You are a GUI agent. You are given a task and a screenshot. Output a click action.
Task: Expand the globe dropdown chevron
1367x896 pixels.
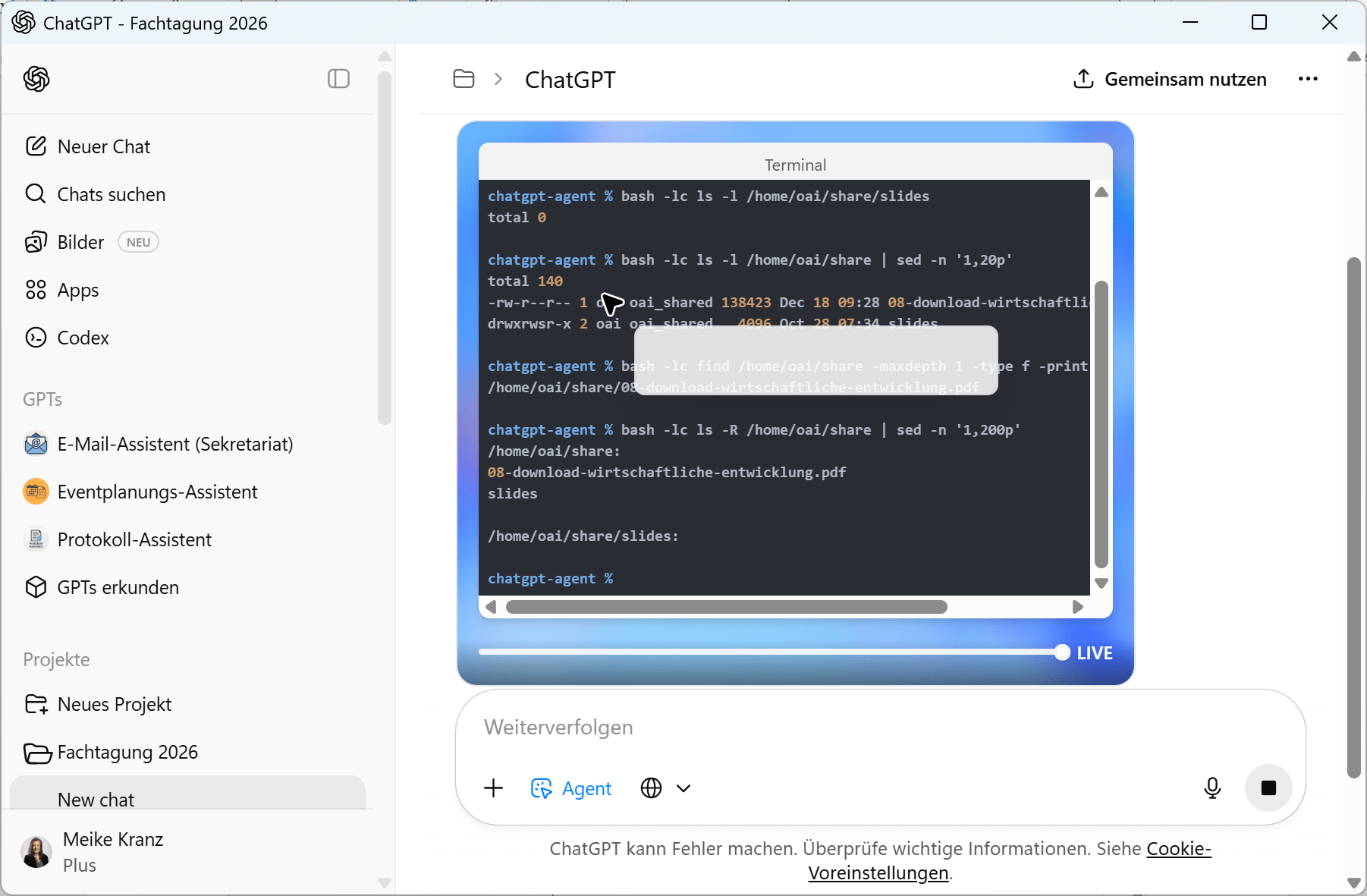(683, 788)
